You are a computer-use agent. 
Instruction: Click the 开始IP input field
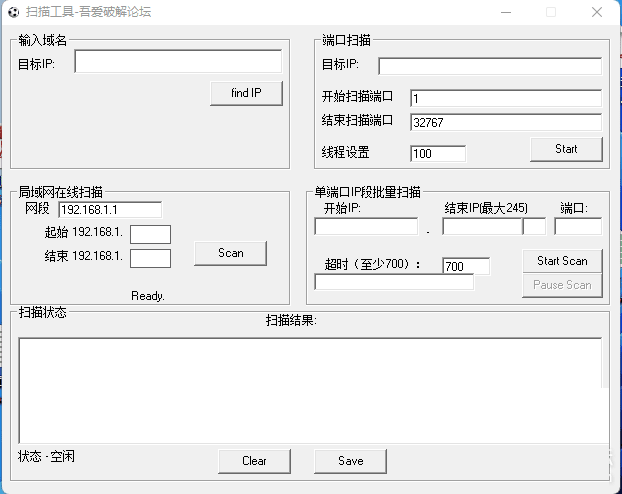[x=366, y=226]
